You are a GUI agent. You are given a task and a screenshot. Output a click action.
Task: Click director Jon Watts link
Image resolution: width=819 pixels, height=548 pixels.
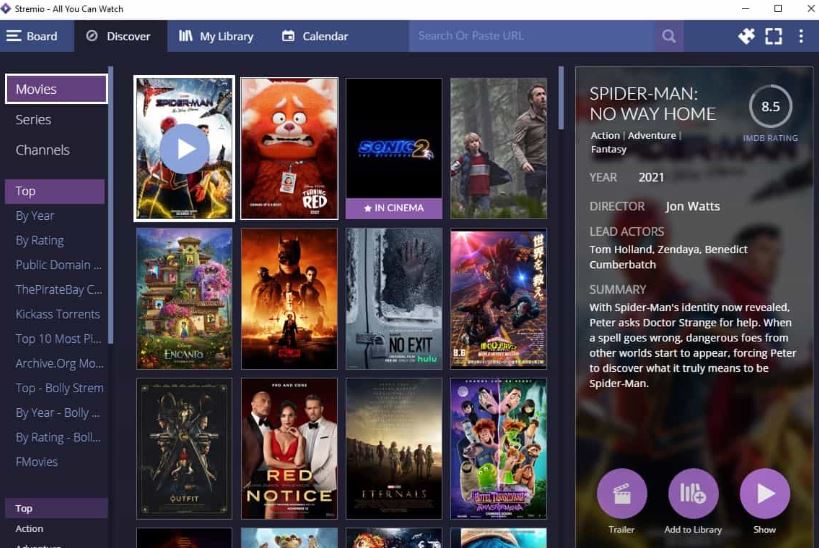click(693, 206)
